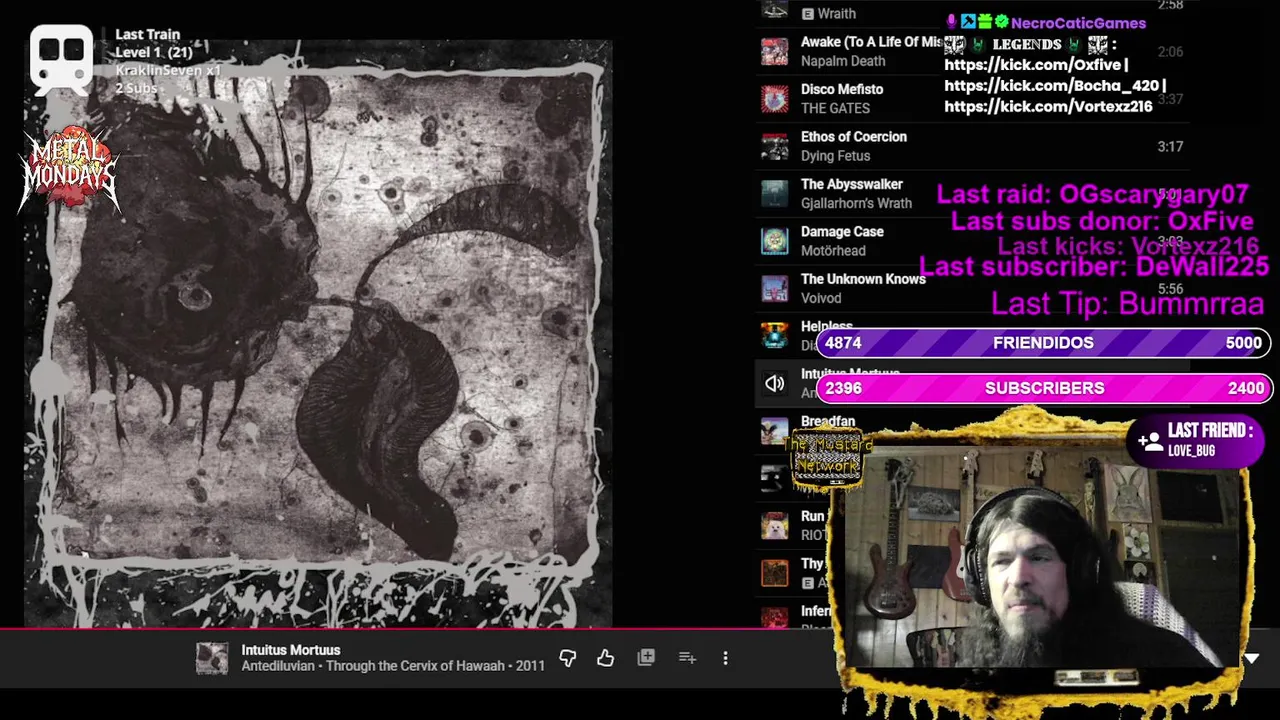Open the three-dot more actions menu
The height and width of the screenshot is (720, 1280).
[x=725, y=658]
